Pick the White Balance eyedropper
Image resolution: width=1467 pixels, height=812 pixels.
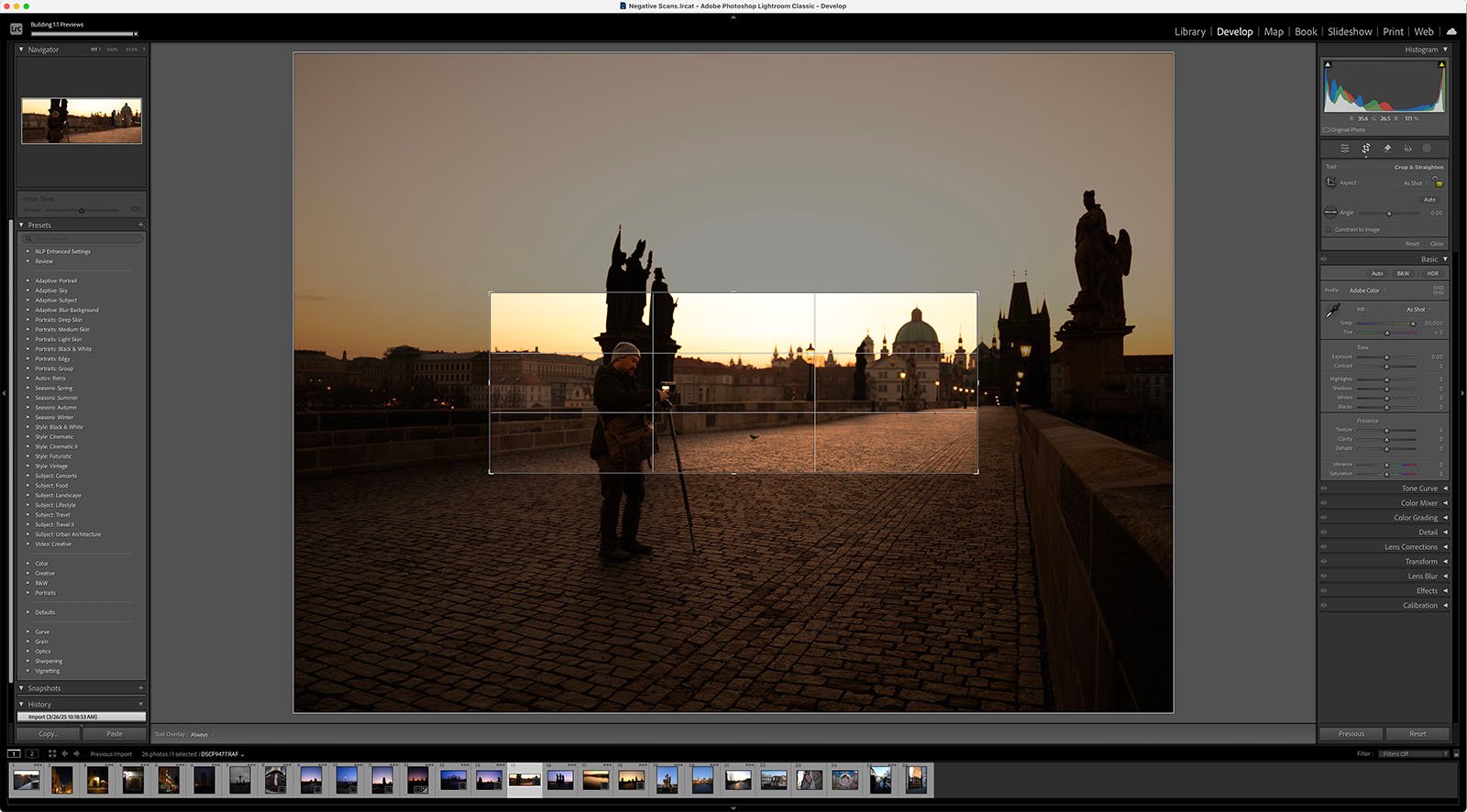coord(1332,312)
